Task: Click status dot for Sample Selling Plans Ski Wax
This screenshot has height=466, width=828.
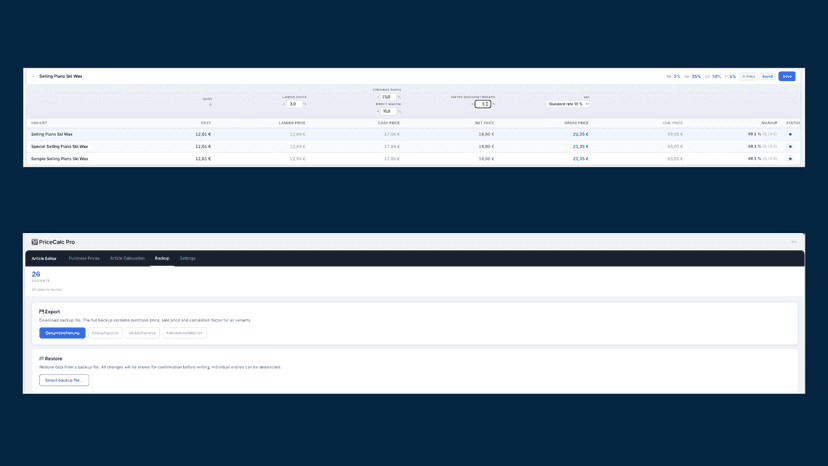Action: tap(790, 159)
